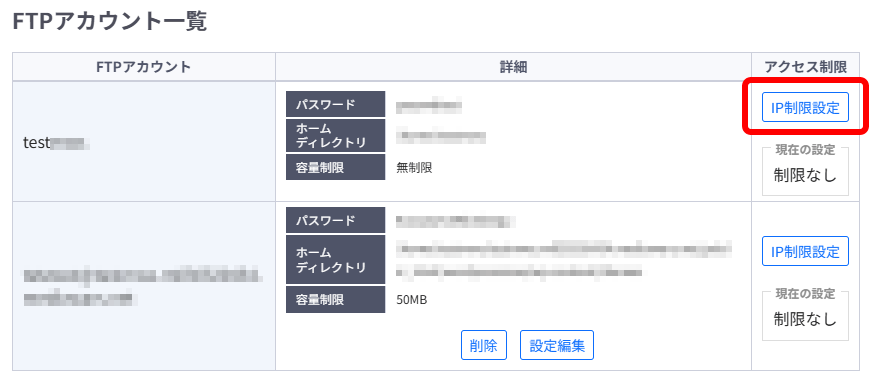The width and height of the screenshot is (873, 389).
Task: Click the パスワード label in the first row
Action: (x=335, y=104)
